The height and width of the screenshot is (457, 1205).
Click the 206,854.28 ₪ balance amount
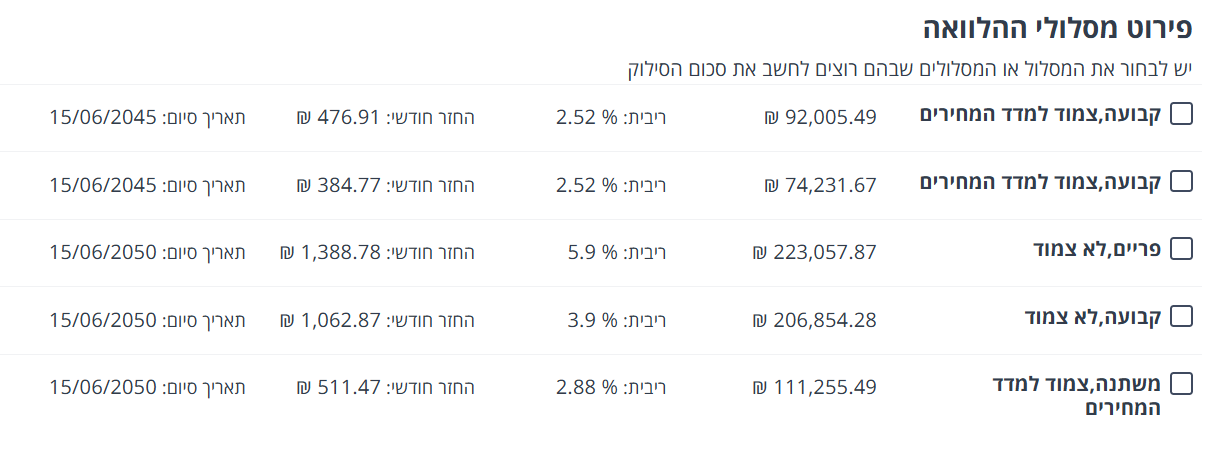coord(814,321)
